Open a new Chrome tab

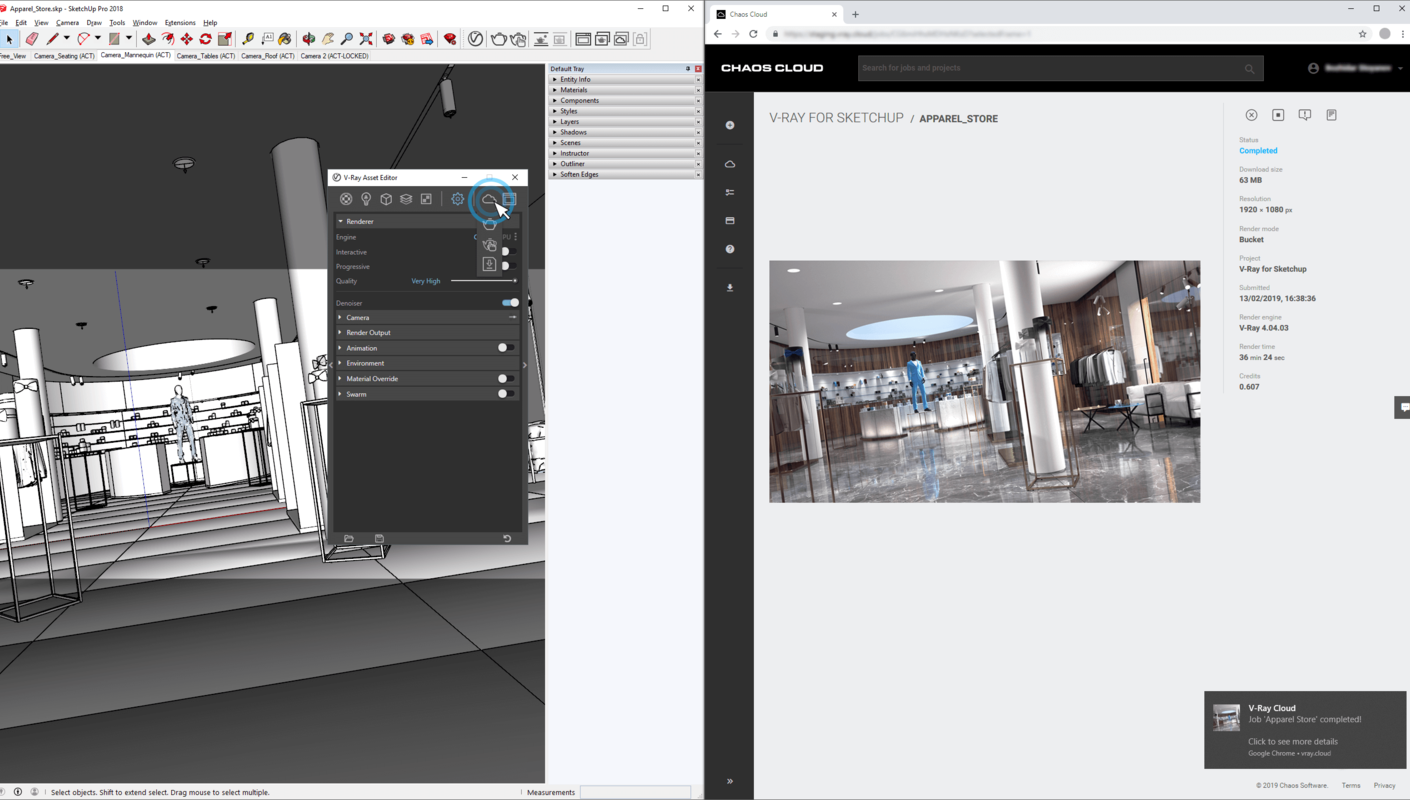[x=855, y=14]
